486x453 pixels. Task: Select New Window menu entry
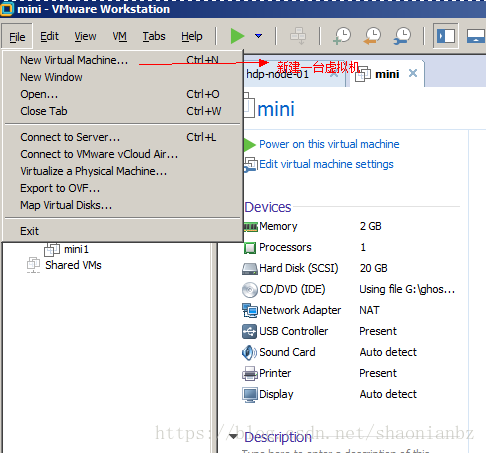[123, 77]
